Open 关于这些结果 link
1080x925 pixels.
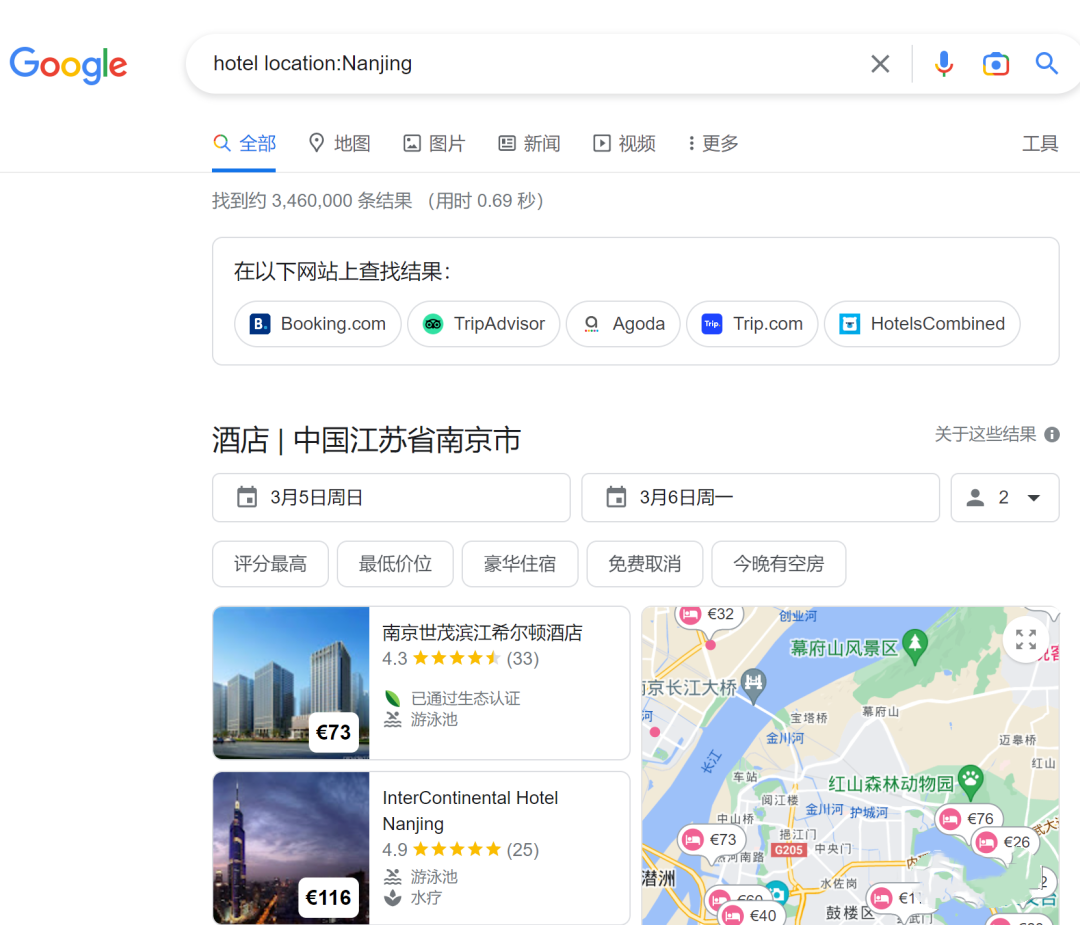click(x=985, y=435)
